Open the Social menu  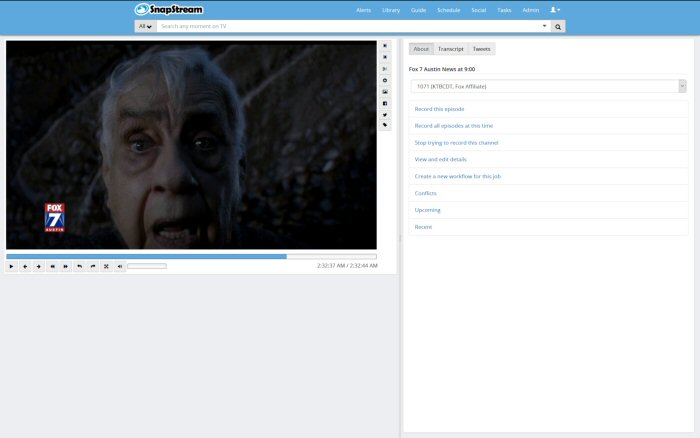(479, 10)
